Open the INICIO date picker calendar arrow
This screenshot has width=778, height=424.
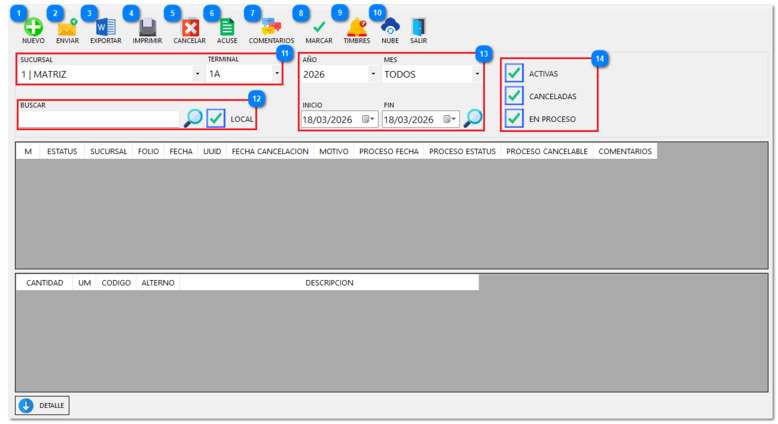pos(369,119)
